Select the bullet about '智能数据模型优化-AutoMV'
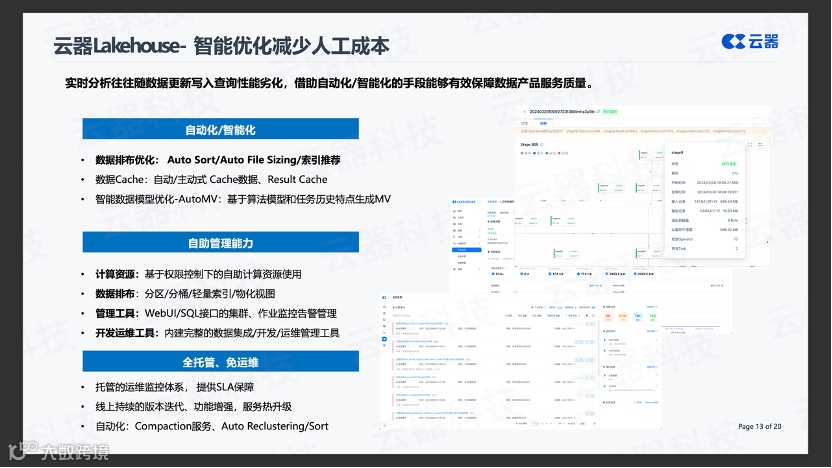832x468 pixels. [x=243, y=199]
